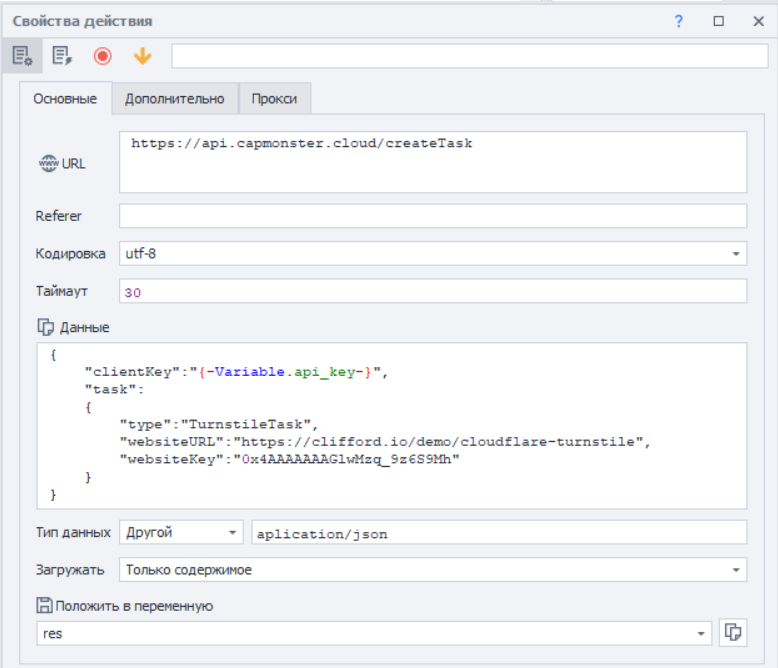Click the Таймаут field with value 30
The width and height of the screenshot is (778, 668).
pos(433,291)
